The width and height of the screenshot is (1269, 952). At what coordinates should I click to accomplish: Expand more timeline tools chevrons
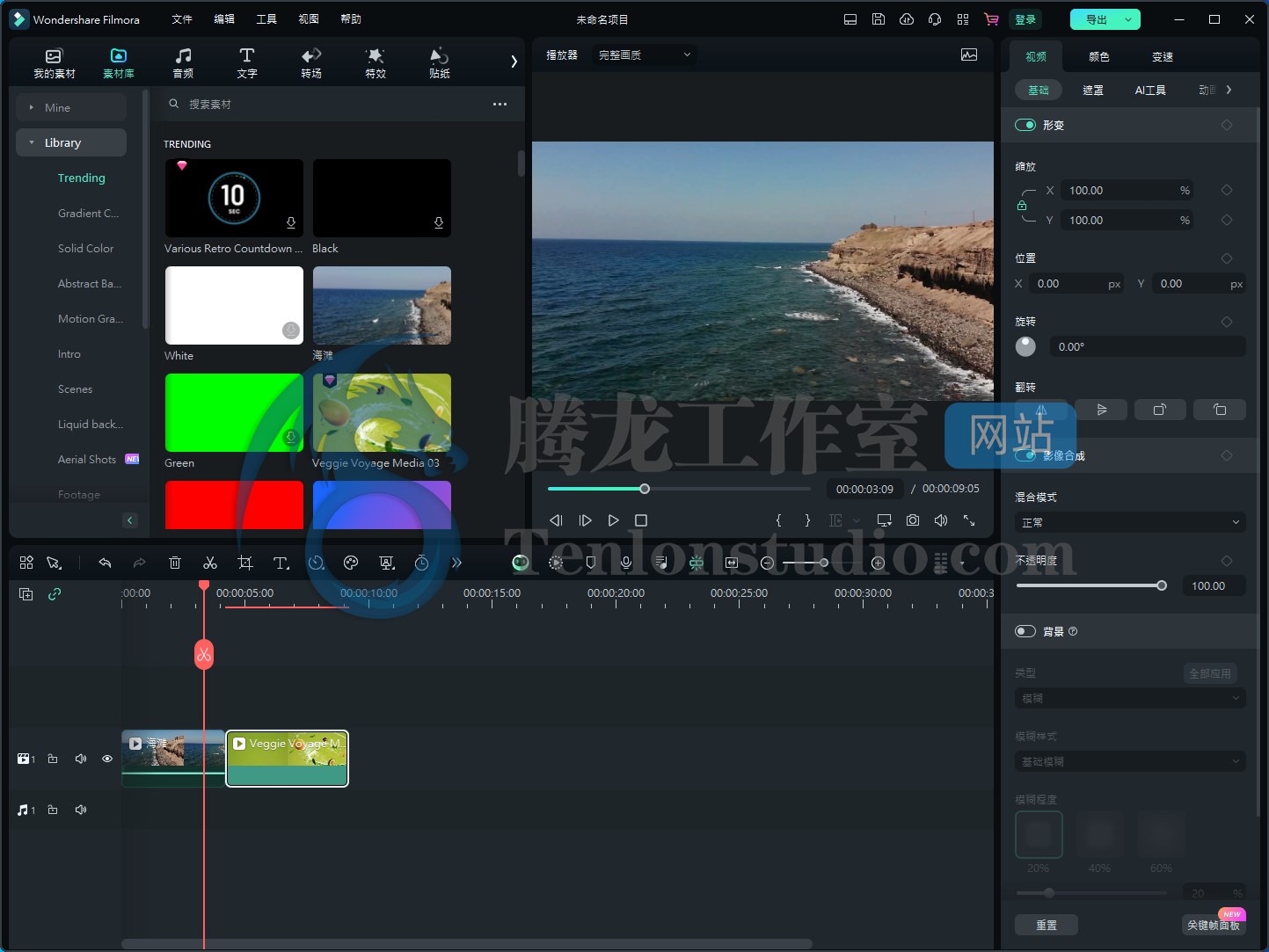456,563
